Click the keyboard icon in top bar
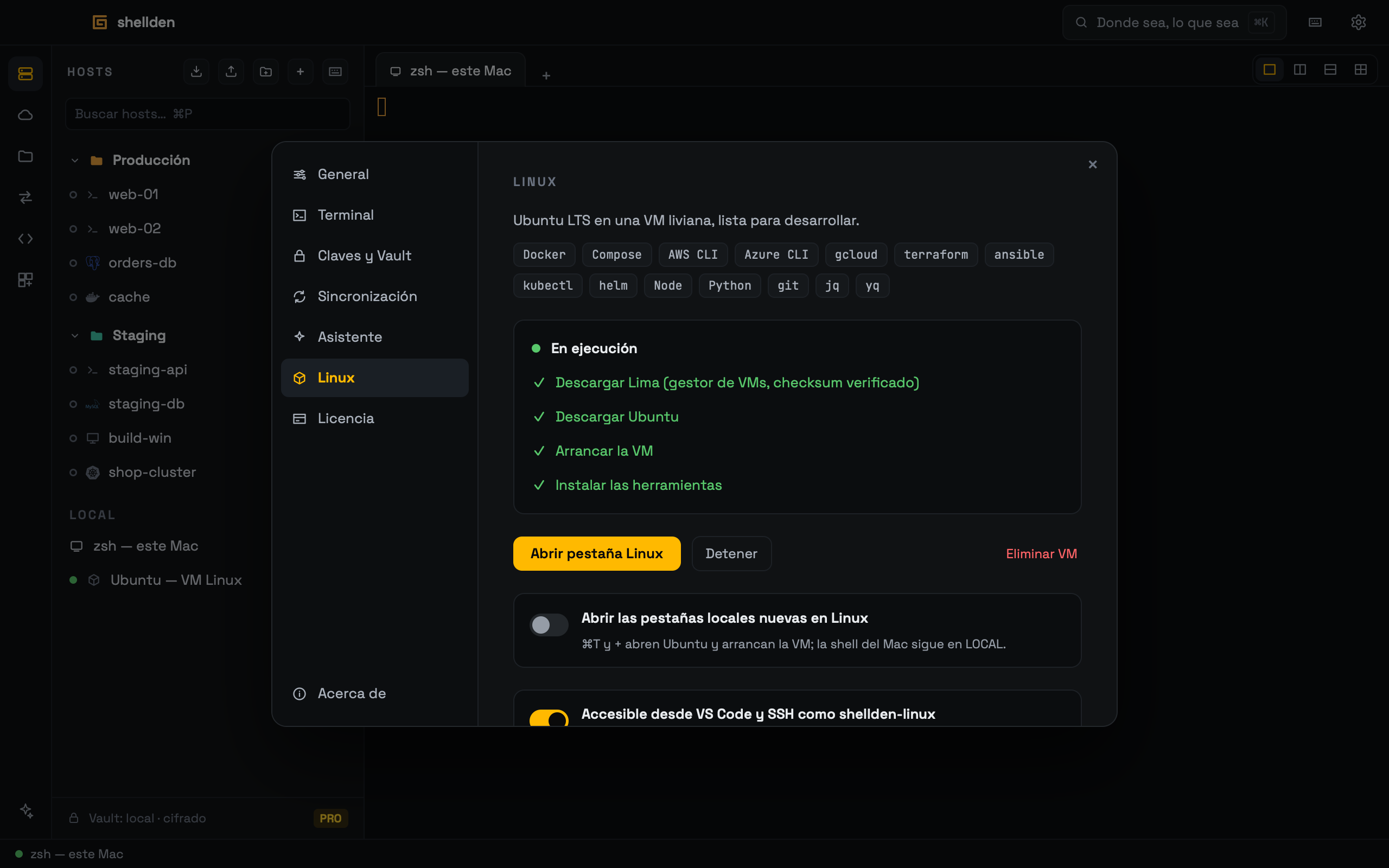This screenshot has height=868, width=1389. [1315, 22]
